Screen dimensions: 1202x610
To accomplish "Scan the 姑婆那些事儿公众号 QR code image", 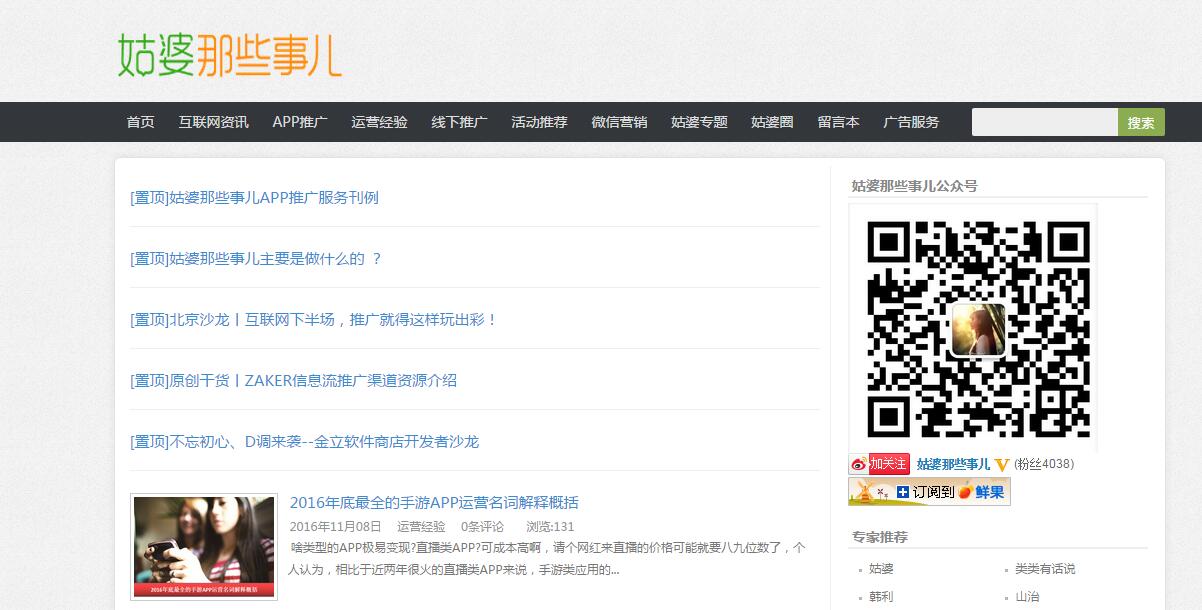I will click(x=977, y=327).
